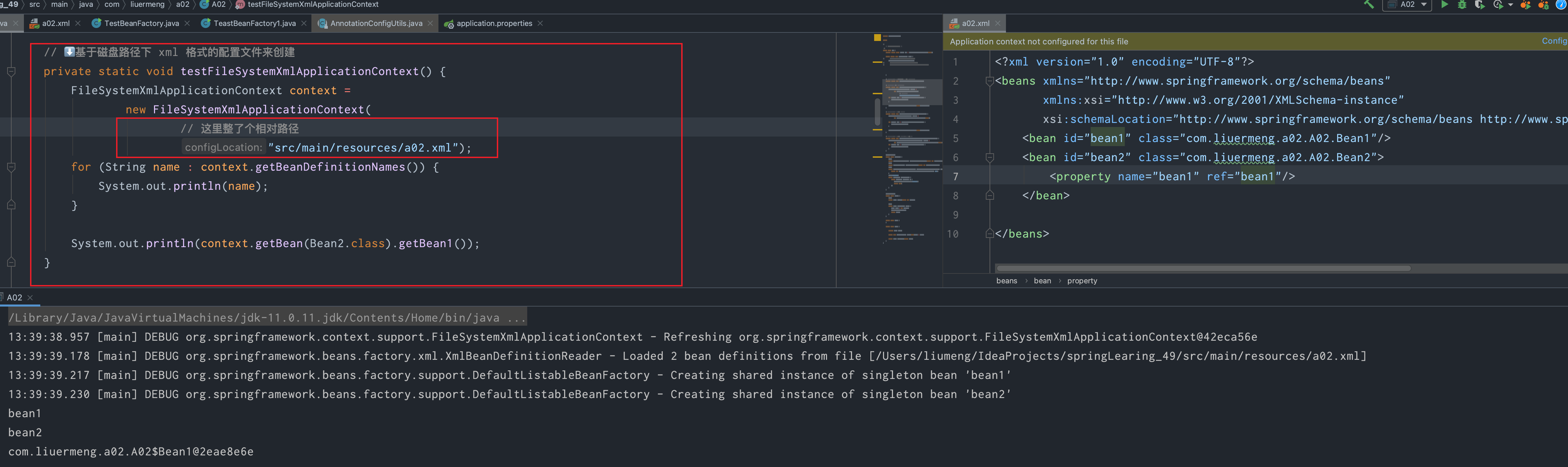Open the dropdown arrow beside the Profile icon
This screenshot has height=467, width=1568.
click(x=1510, y=5)
